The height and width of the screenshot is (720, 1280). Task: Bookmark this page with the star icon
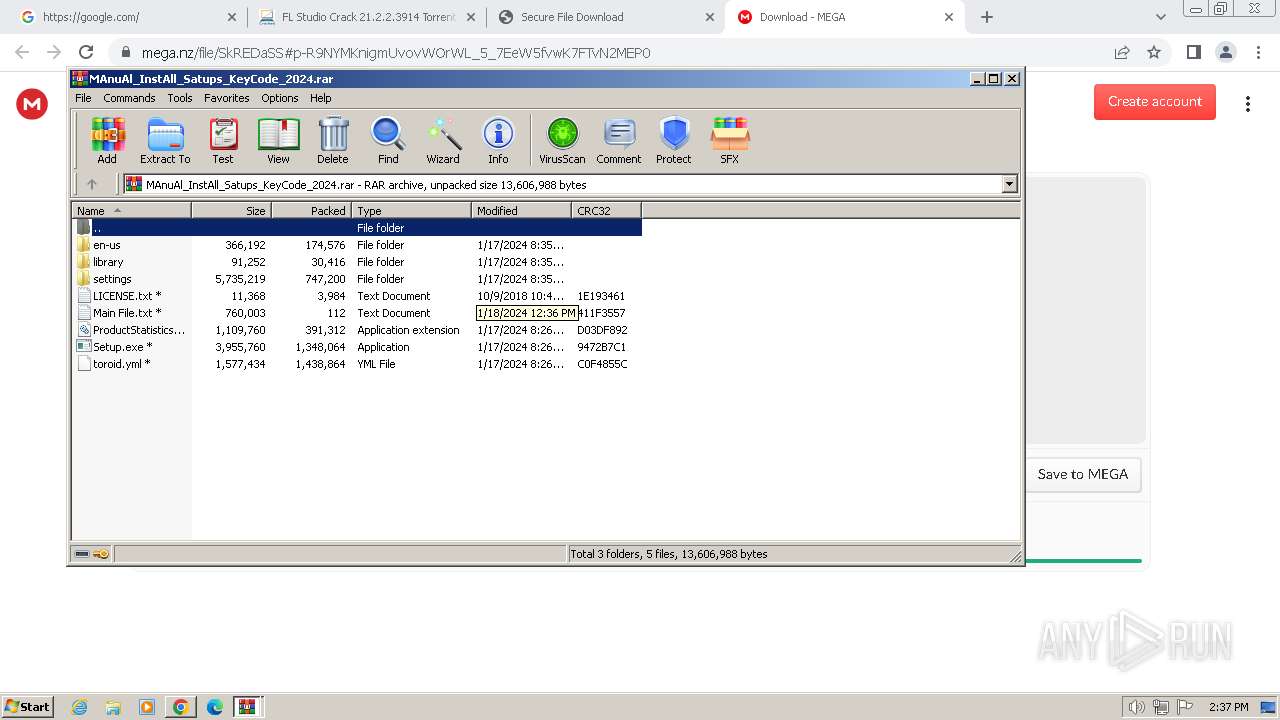coord(1154,52)
